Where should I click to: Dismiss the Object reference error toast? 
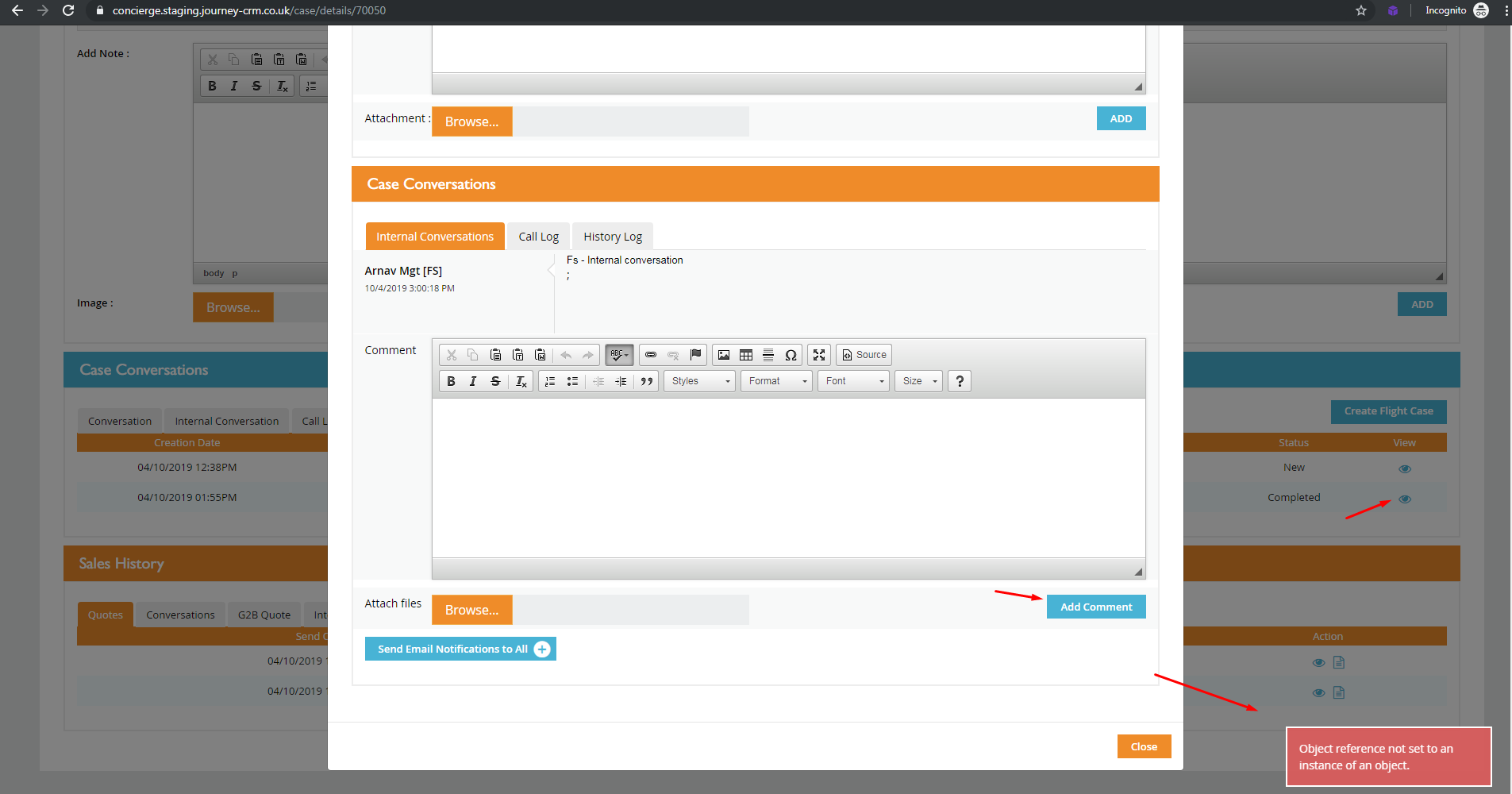coord(1388,757)
